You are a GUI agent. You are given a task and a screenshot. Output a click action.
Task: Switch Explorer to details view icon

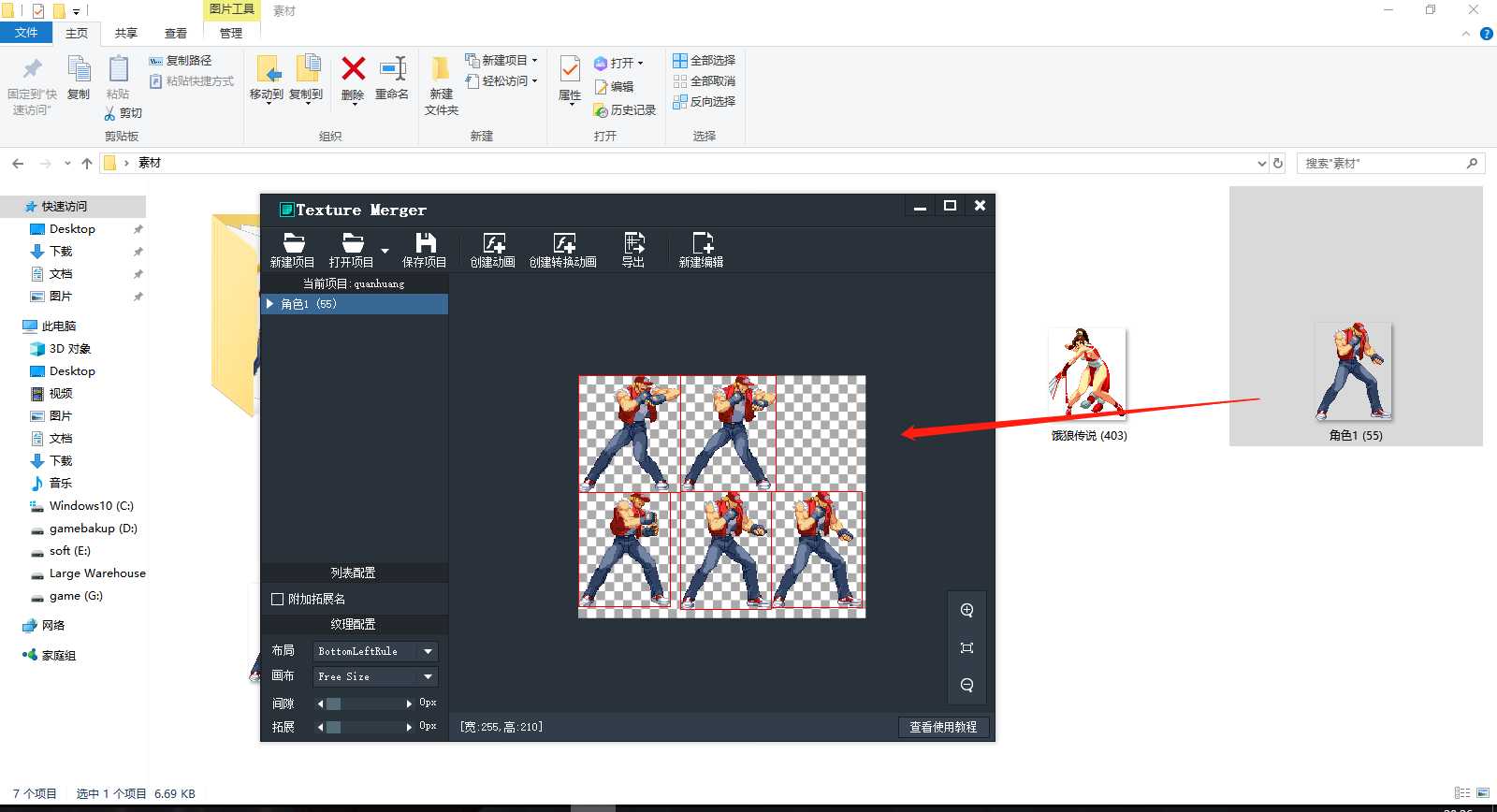[x=1462, y=792]
